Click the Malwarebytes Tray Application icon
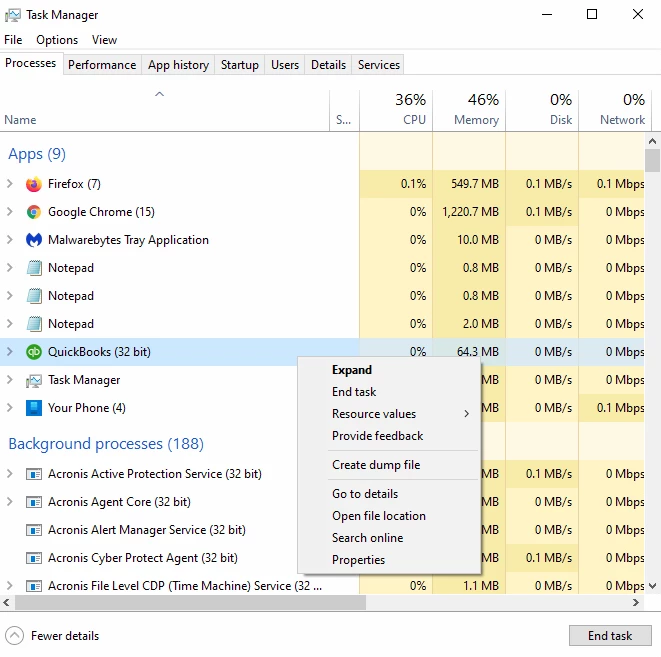The image size is (661, 657). tap(34, 240)
